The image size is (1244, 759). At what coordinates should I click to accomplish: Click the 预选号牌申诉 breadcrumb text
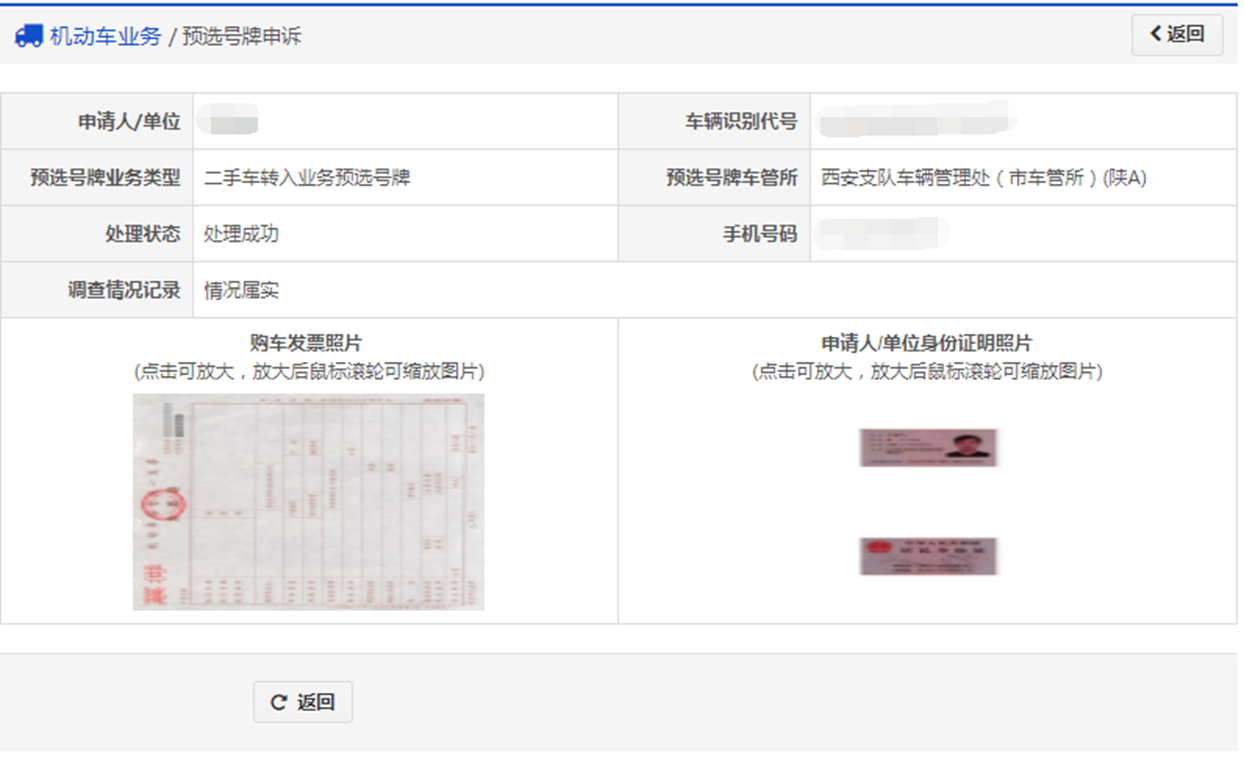coord(241,37)
